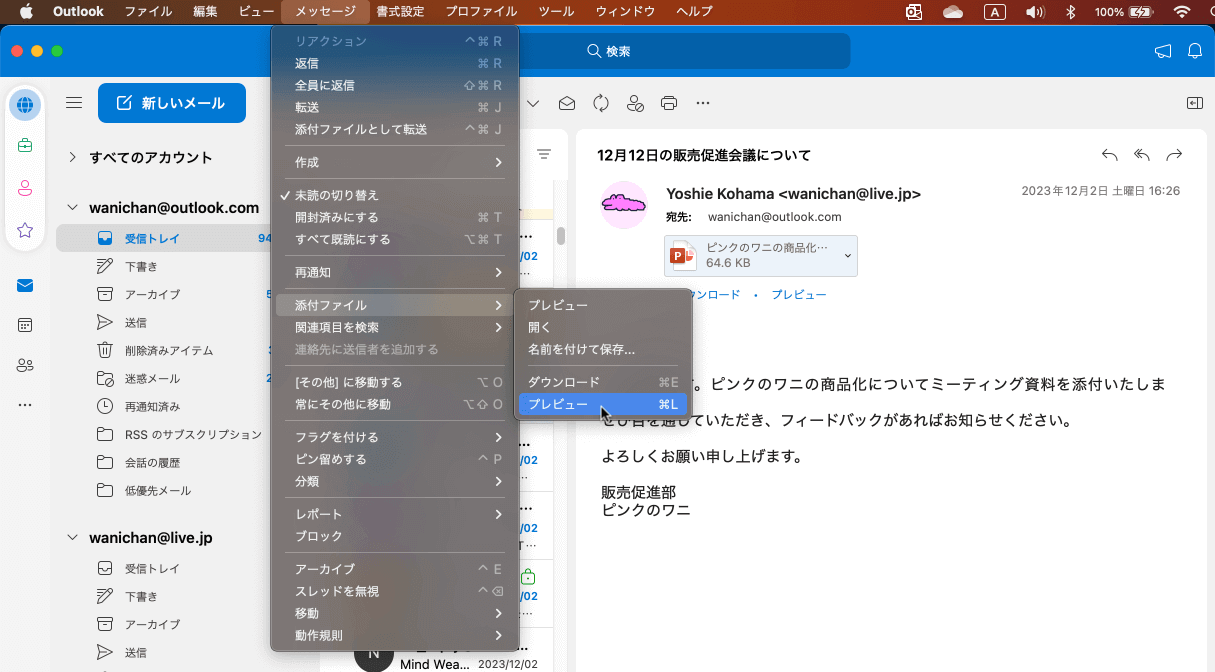Toggle the hamburger navigation menu

[74, 102]
